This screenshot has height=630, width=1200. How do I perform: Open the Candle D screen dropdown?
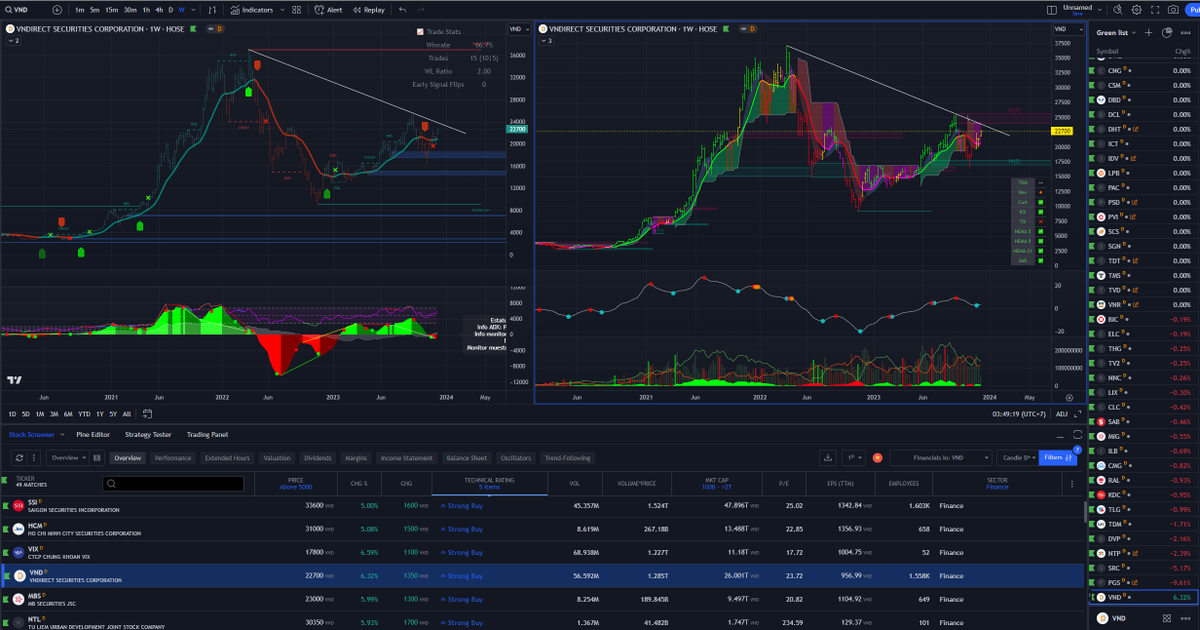coord(1017,458)
